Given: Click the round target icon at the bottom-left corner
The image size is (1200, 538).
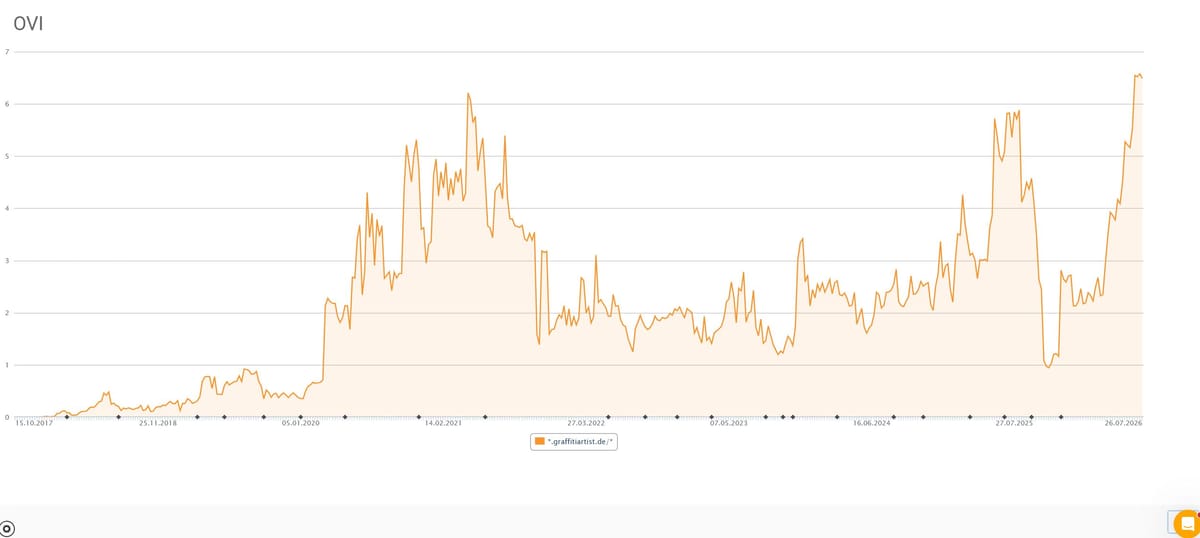Looking at the screenshot, I should point(7,528).
